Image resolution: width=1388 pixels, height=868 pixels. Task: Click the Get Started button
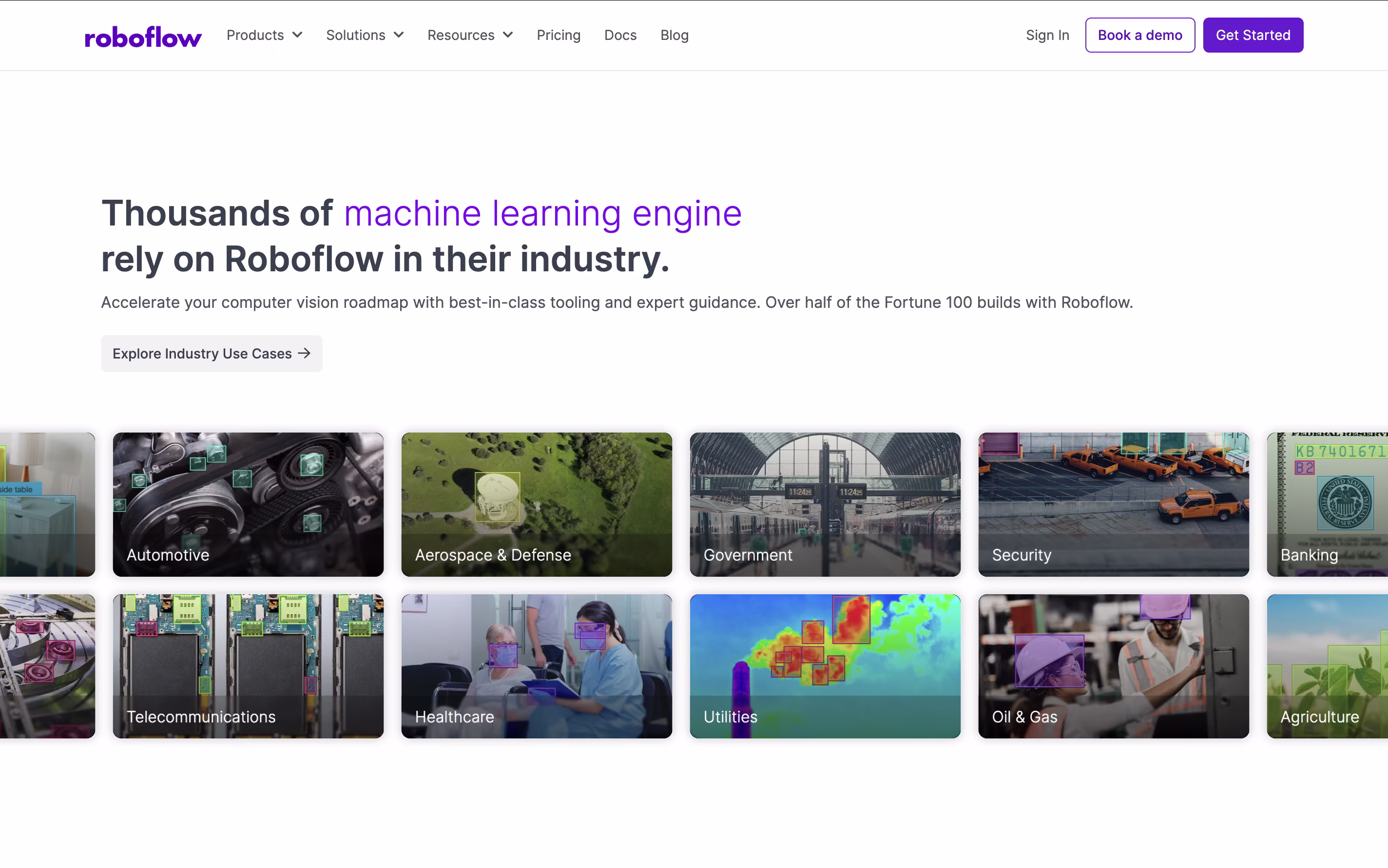[1253, 35]
